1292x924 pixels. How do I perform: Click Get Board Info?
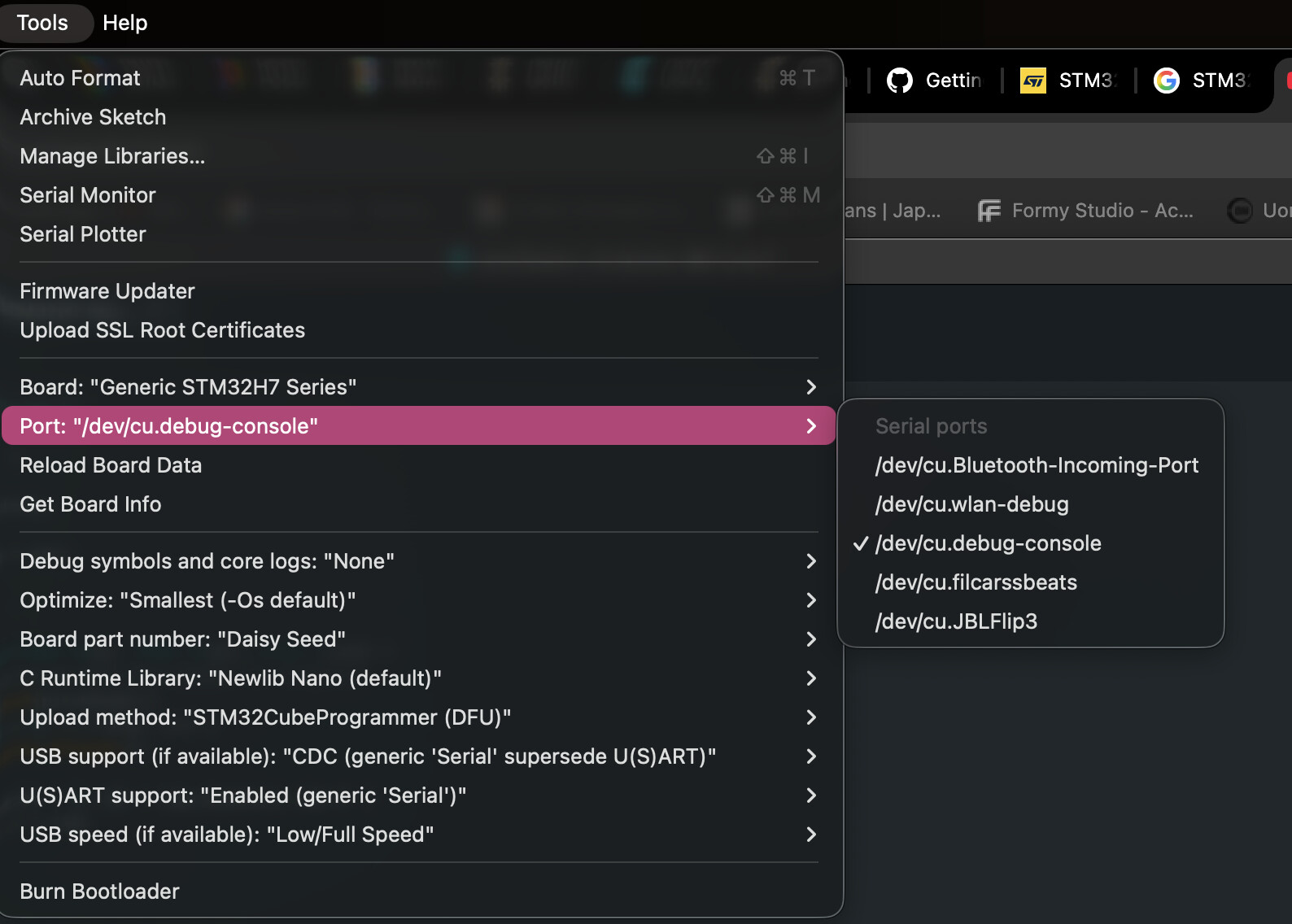(x=90, y=504)
